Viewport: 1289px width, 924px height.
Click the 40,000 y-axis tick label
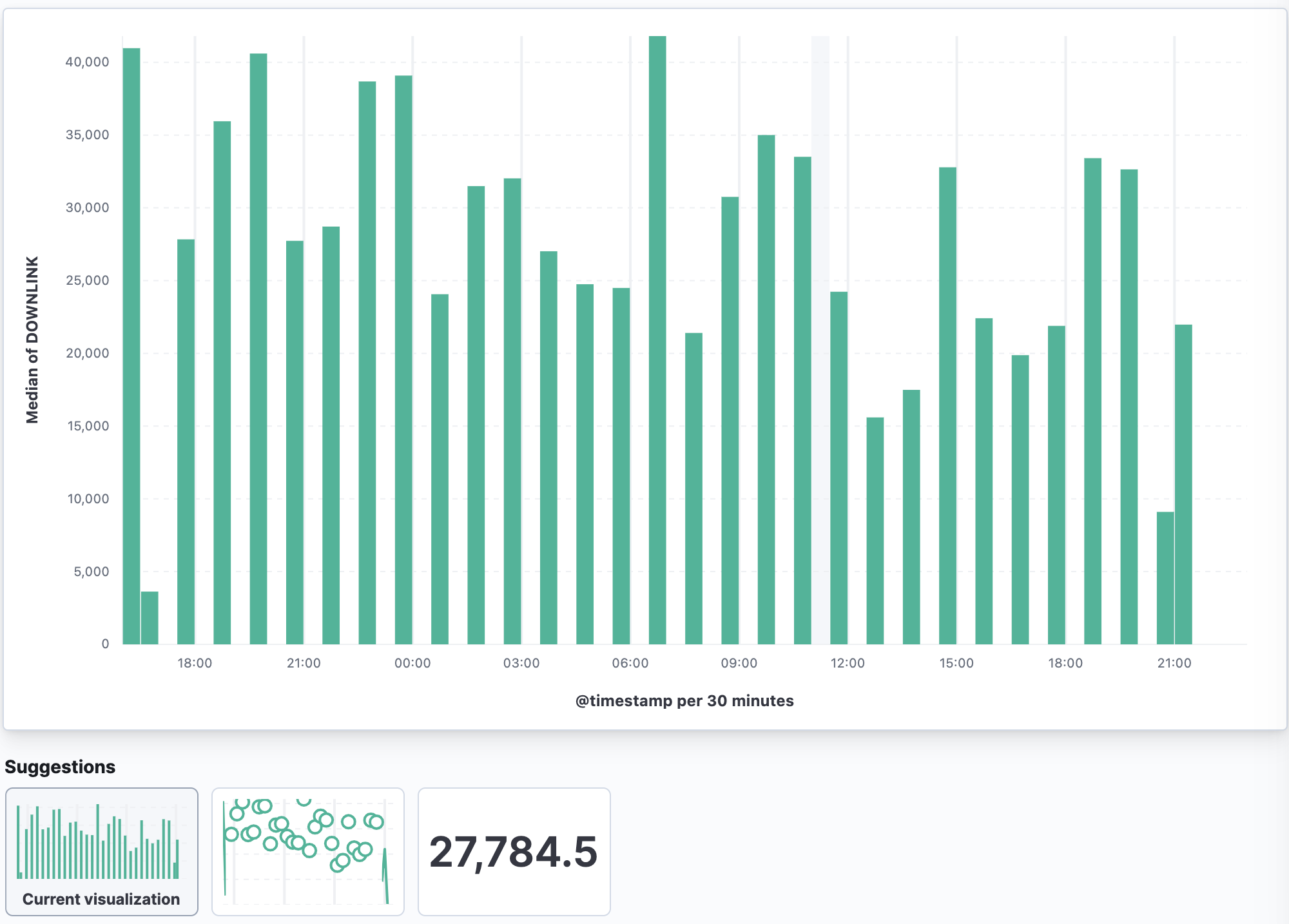pos(88,62)
